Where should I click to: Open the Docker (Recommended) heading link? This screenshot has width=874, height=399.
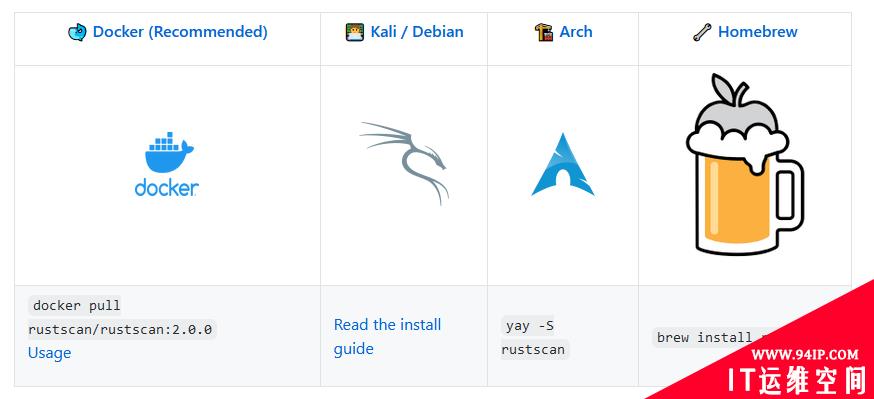(180, 32)
